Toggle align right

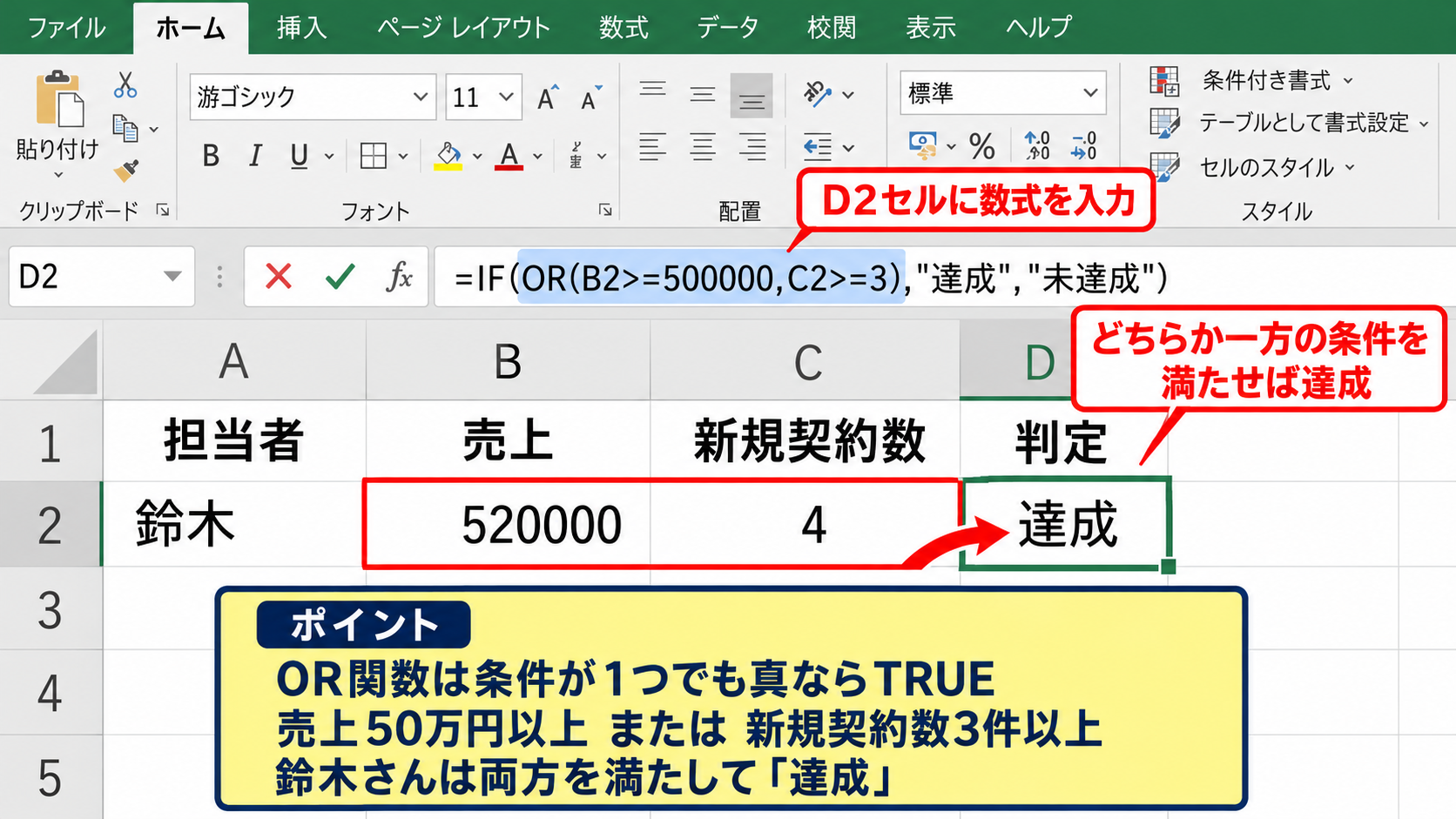pyautogui.click(x=752, y=146)
